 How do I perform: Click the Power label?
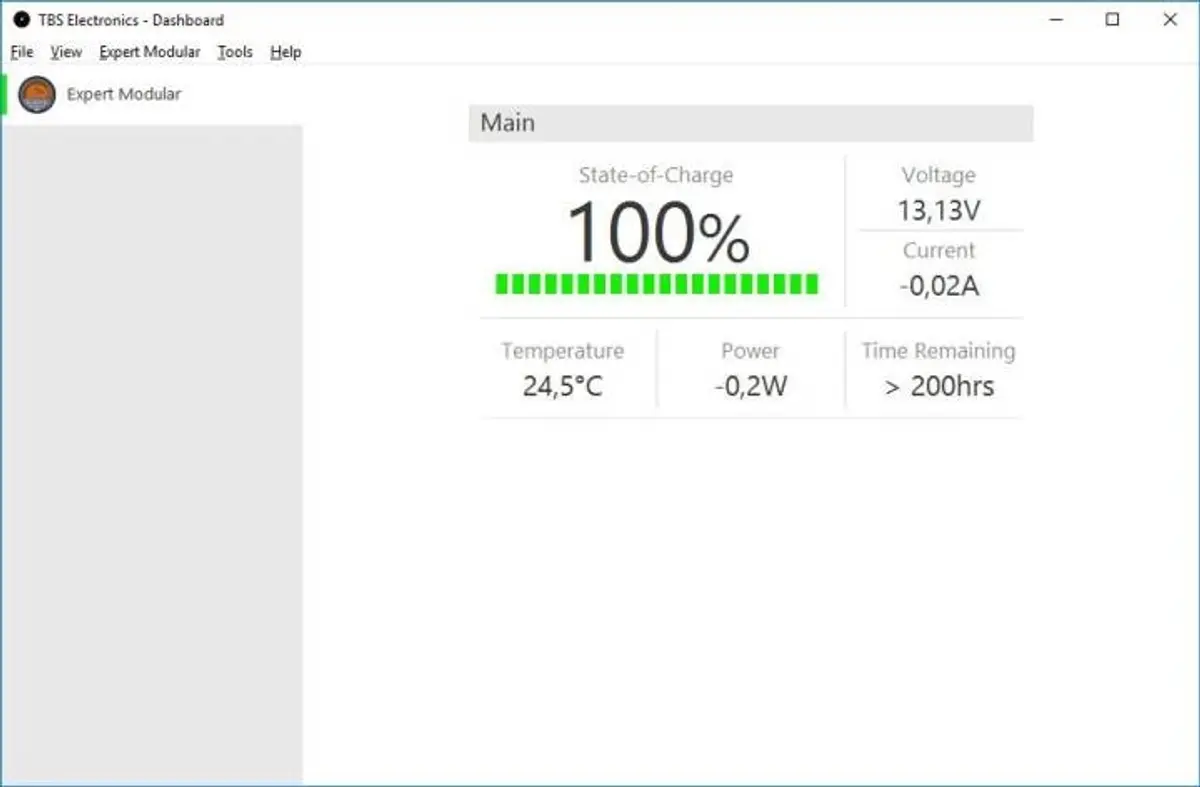click(x=750, y=351)
